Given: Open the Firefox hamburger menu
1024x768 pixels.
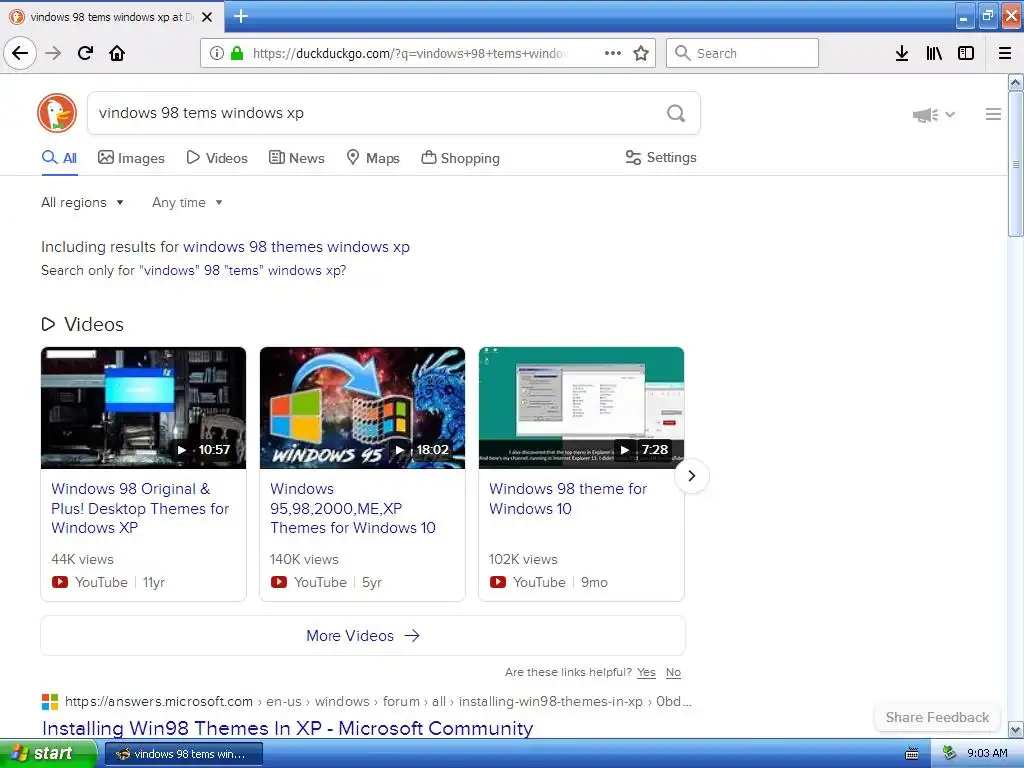Looking at the screenshot, I should tap(1005, 53).
